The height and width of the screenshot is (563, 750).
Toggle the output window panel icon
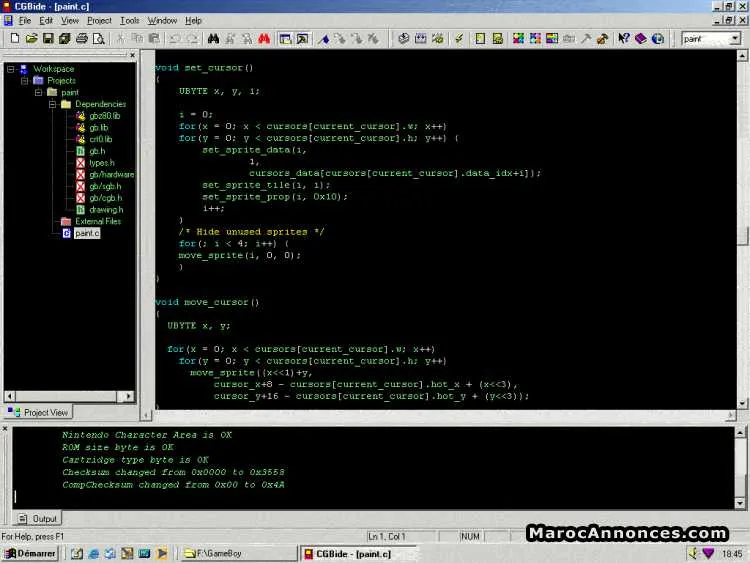click(302, 39)
